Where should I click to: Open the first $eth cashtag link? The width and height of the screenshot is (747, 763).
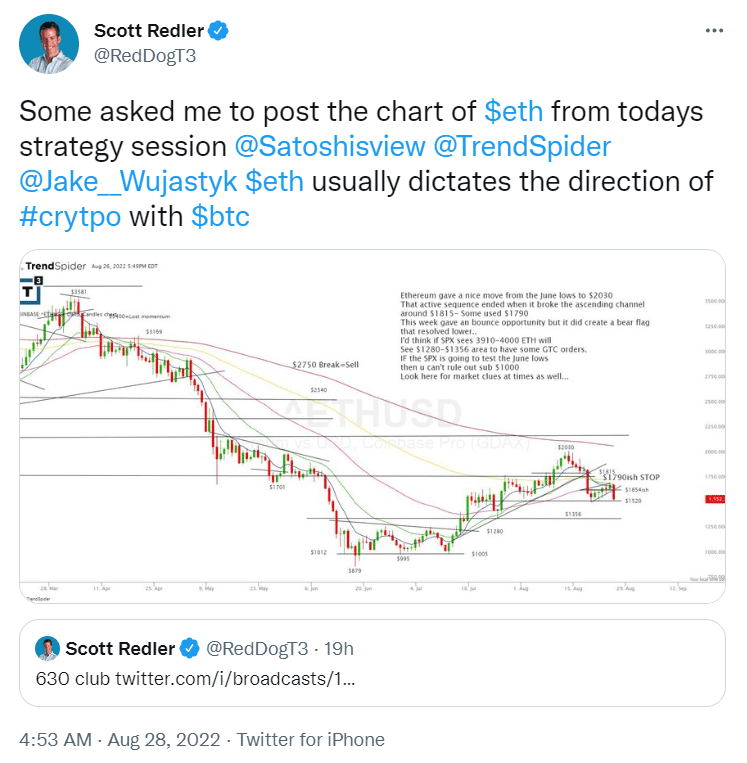coord(513,111)
